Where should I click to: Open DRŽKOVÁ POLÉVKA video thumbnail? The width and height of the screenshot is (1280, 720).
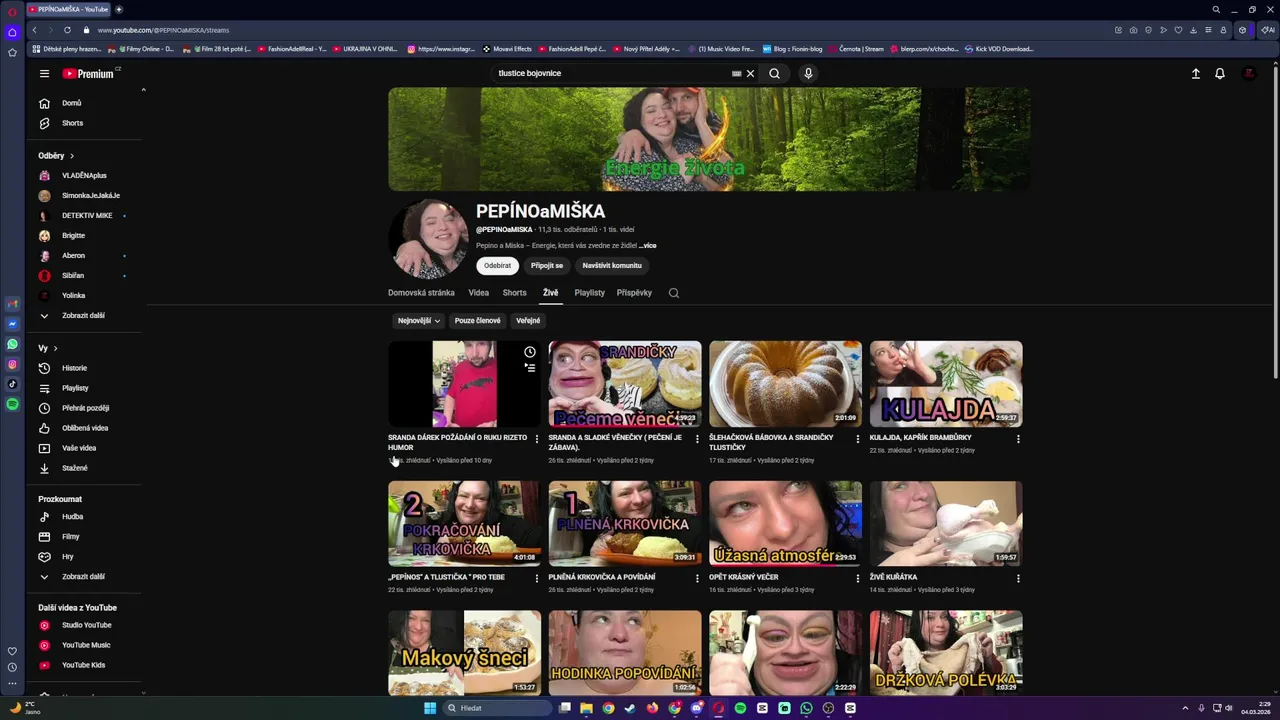[x=946, y=653]
